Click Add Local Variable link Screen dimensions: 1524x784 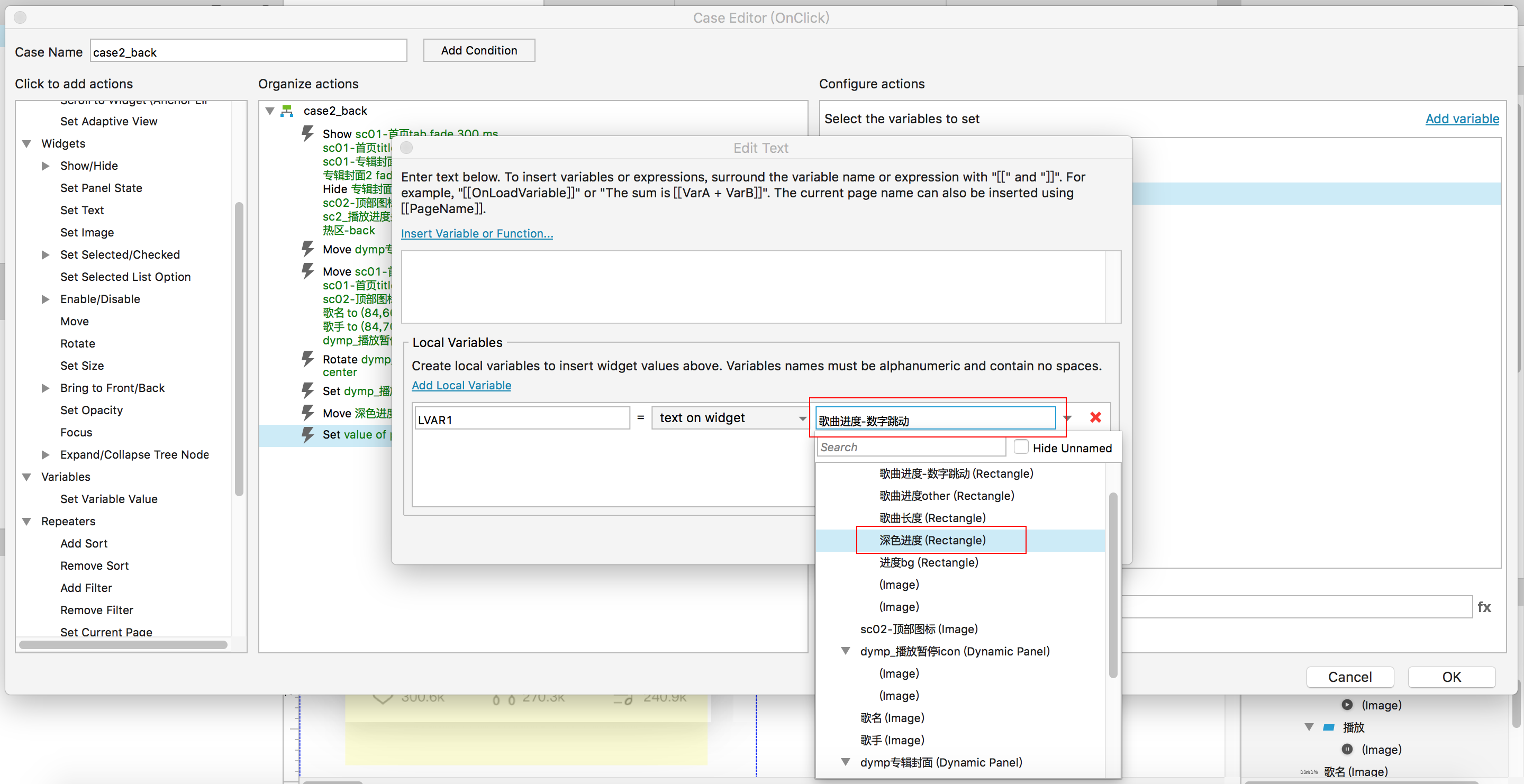click(x=461, y=386)
